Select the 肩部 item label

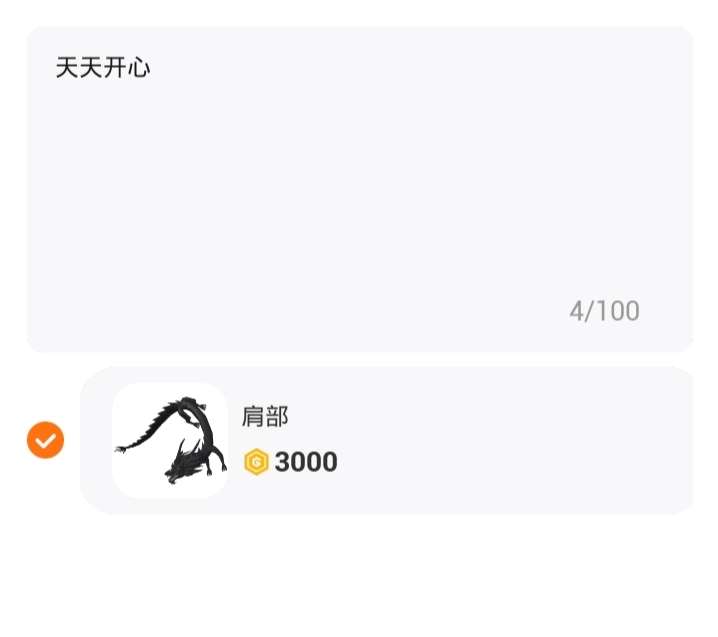(265, 417)
